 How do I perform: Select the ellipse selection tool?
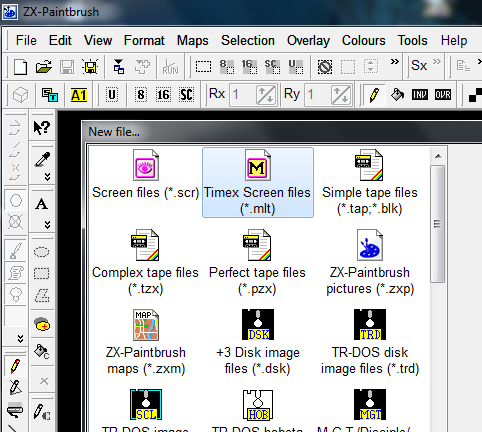click(42, 252)
